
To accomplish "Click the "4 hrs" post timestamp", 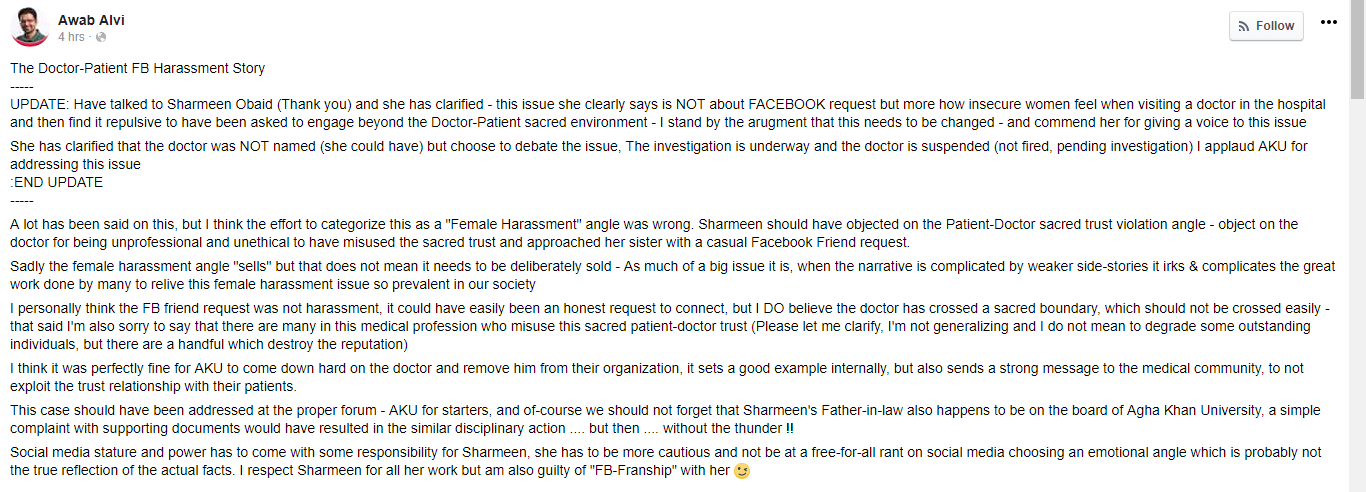I will (71, 37).
